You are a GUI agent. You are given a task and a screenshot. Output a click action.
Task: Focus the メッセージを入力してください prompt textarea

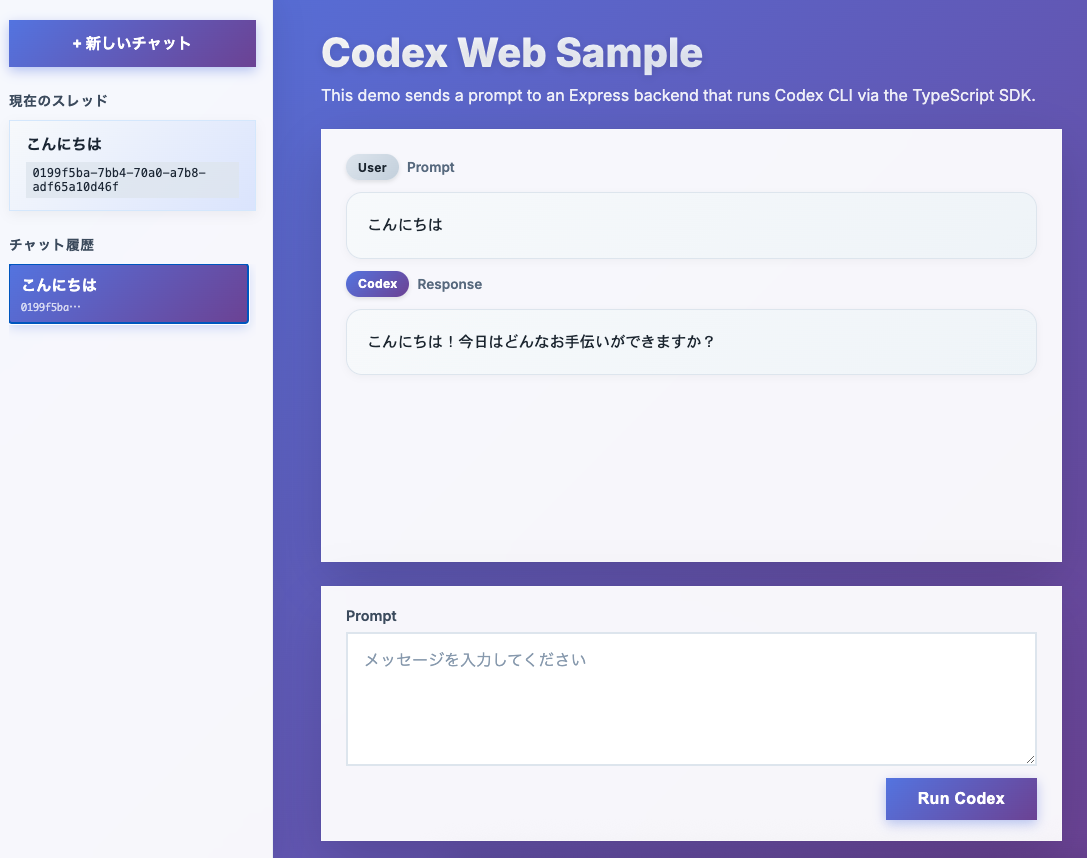691,699
